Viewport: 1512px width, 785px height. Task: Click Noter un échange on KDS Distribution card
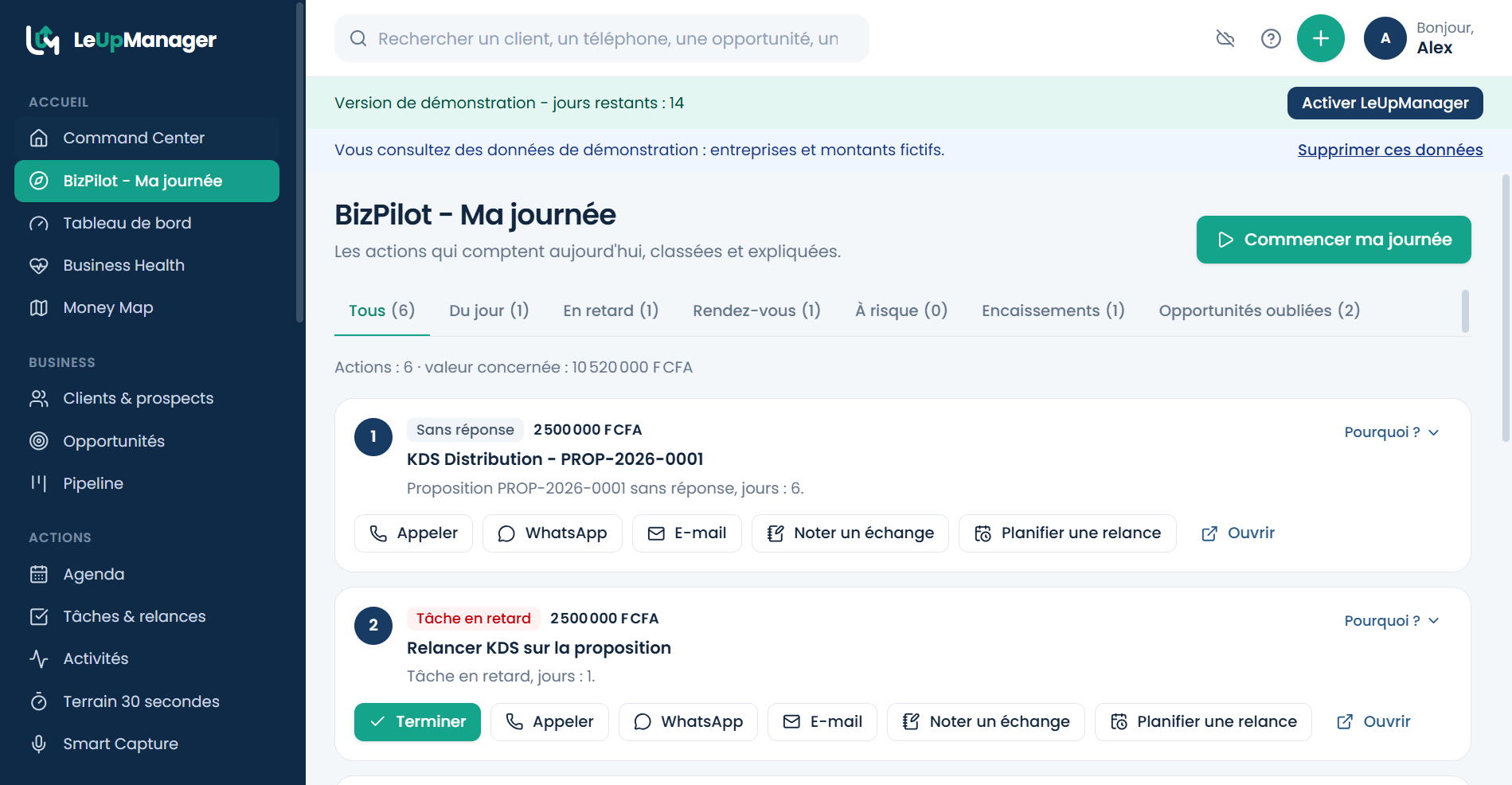click(x=850, y=533)
